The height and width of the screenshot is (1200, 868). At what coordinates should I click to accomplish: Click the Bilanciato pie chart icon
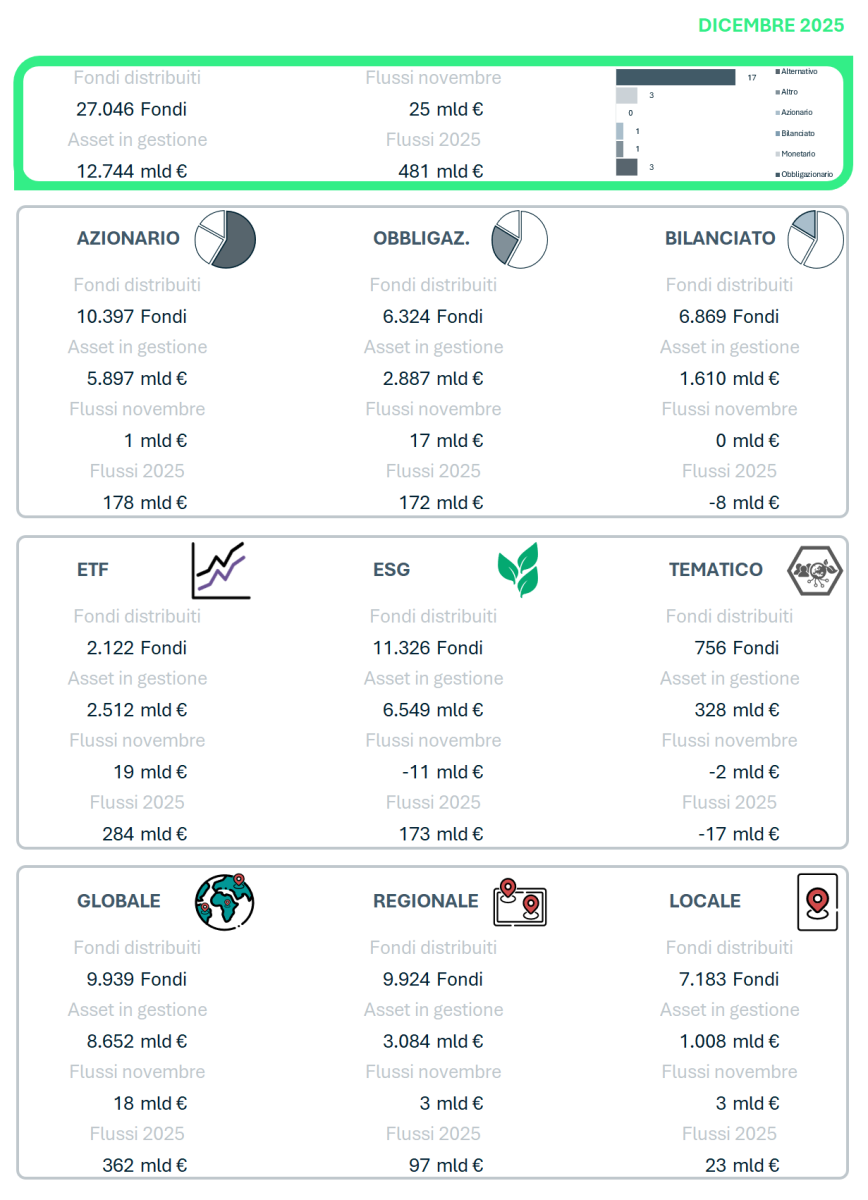816,240
